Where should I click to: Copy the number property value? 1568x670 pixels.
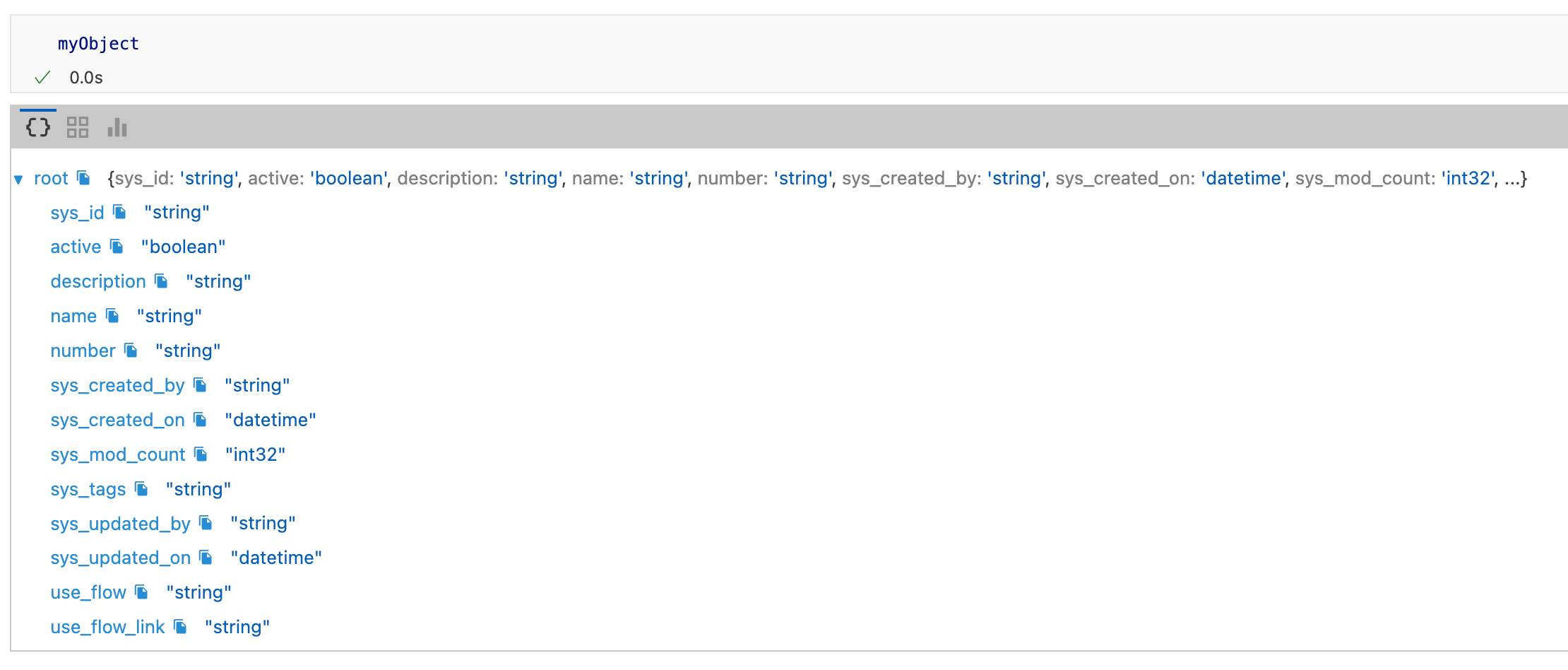click(x=131, y=351)
